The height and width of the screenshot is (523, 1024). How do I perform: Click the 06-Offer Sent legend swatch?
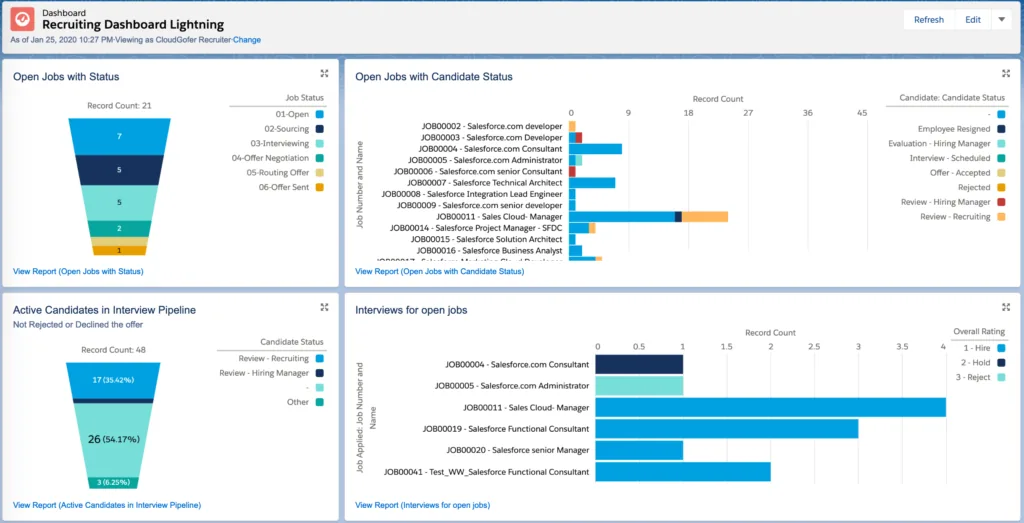(319, 187)
